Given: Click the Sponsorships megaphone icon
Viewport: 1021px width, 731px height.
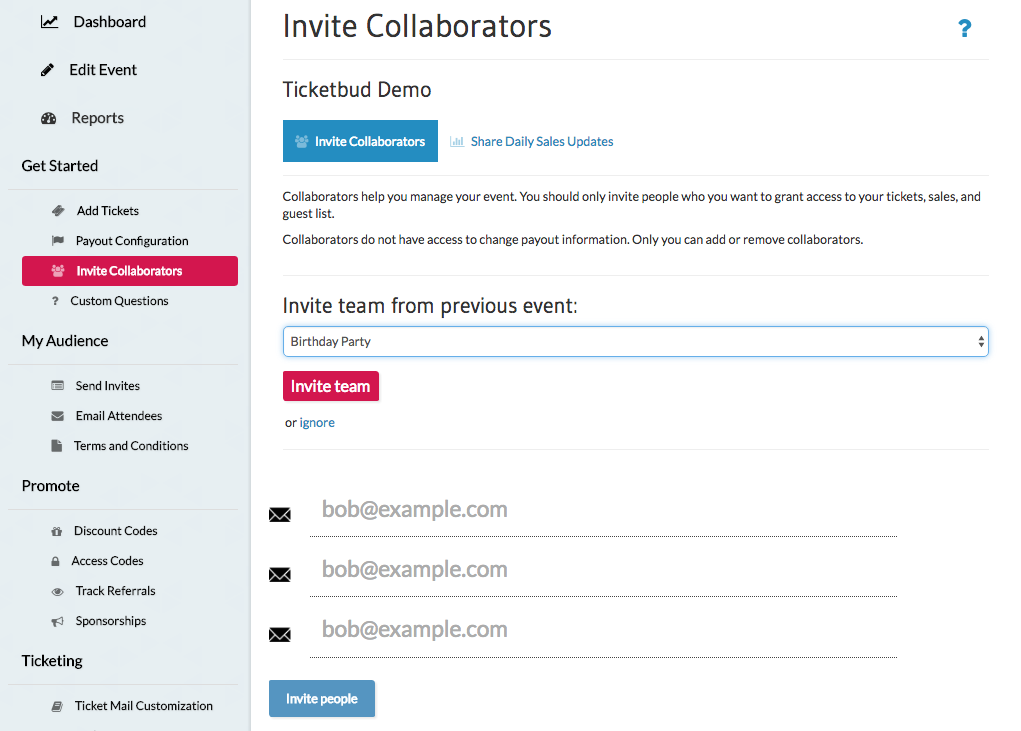Looking at the screenshot, I should pyautogui.click(x=57, y=621).
